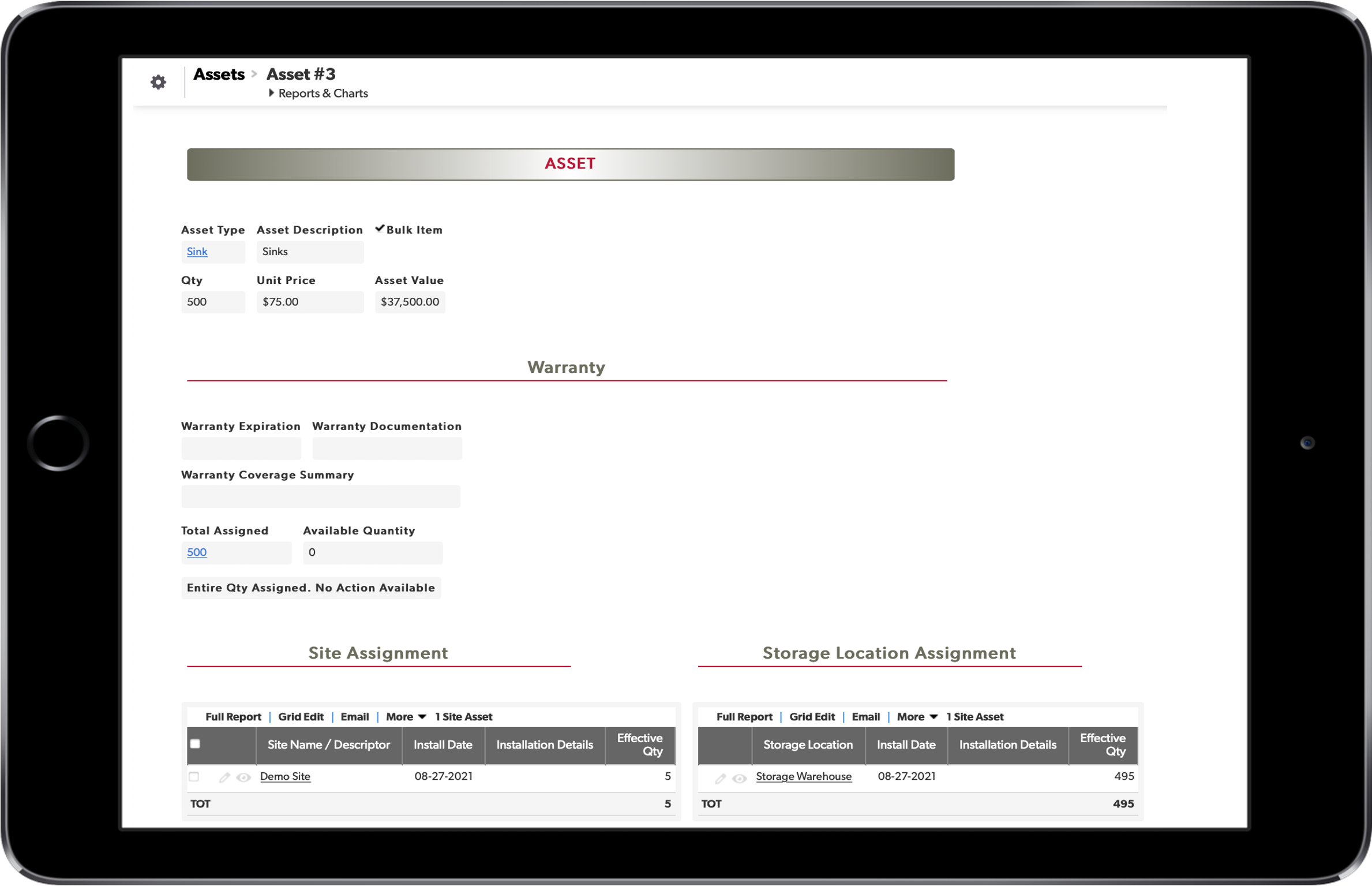The image size is (1372, 886).
Task: Open the Storage Warehouse link
Action: tap(804, 776)
